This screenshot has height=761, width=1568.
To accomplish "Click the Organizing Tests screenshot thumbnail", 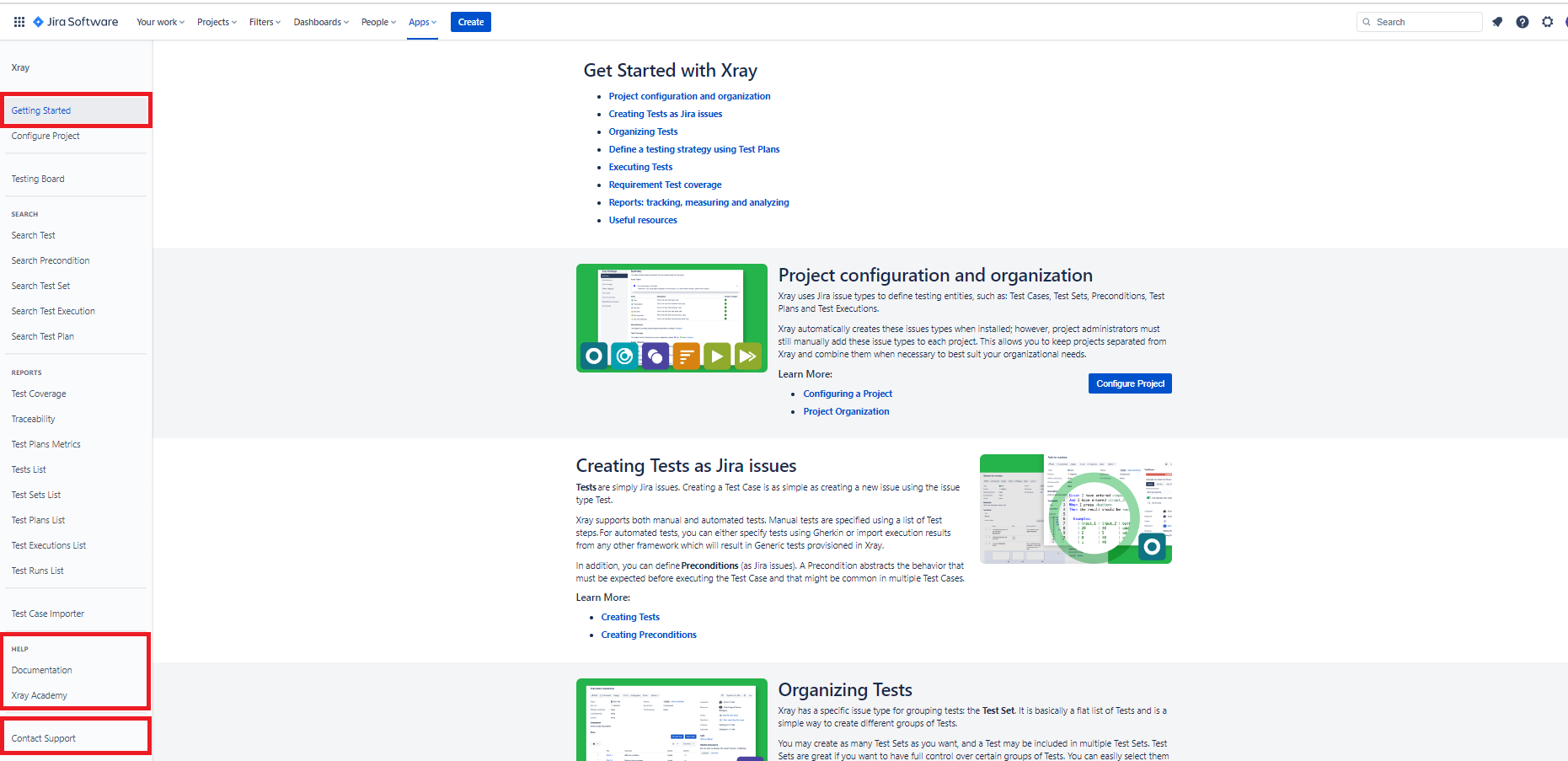I will click(x=672, y=720).
